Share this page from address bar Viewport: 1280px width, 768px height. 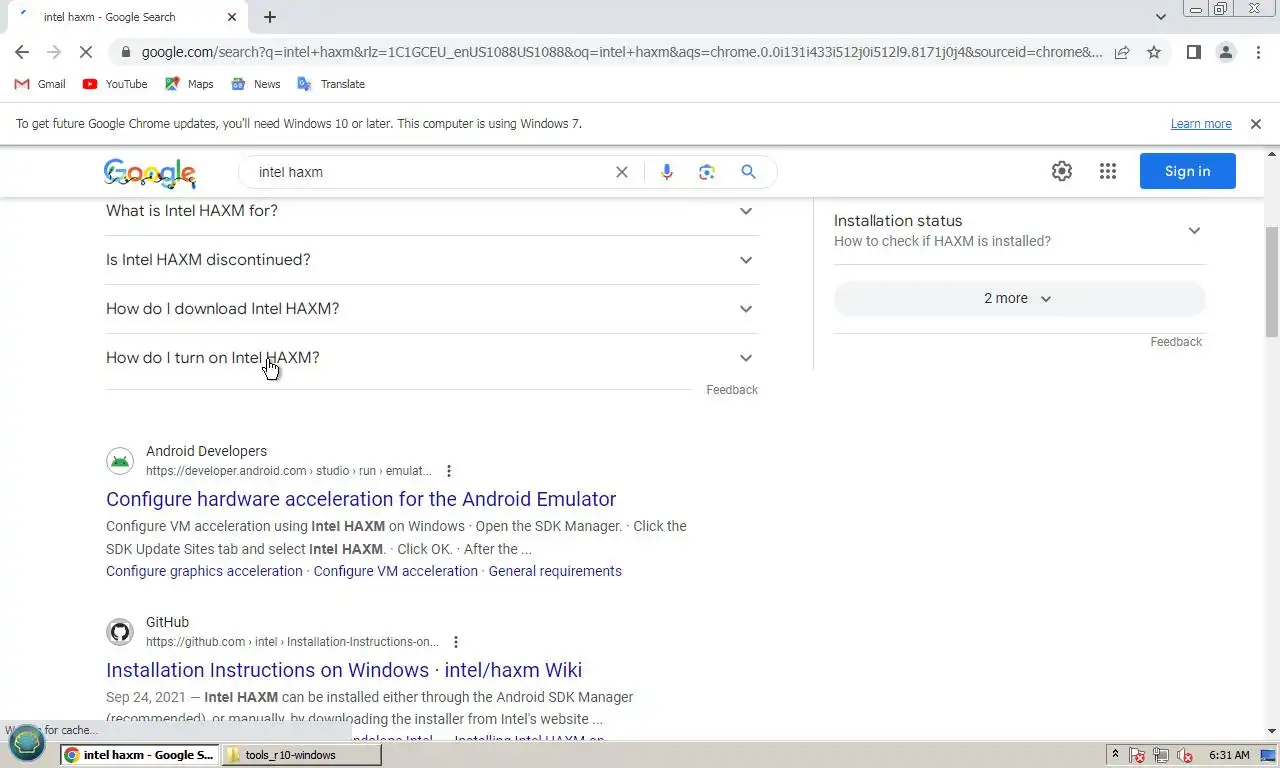[1122, 52]
